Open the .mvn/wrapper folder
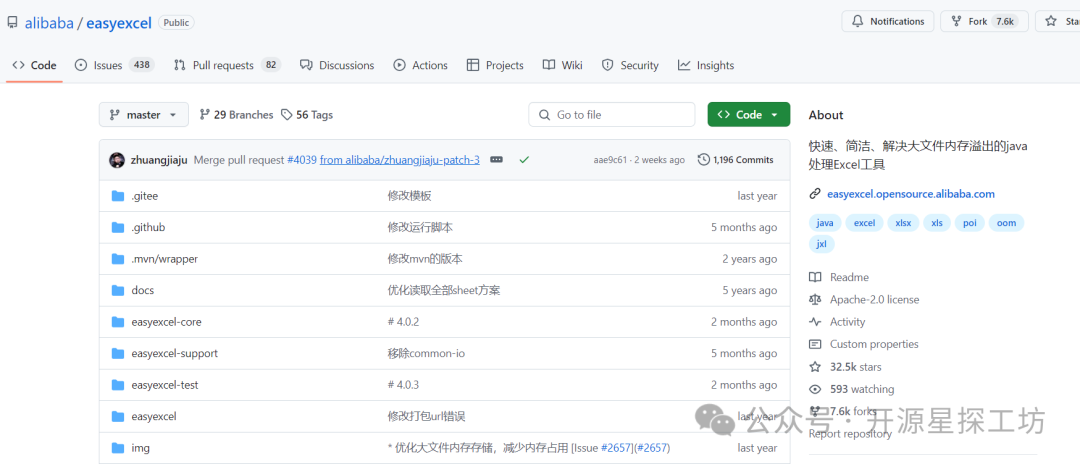The height and width of the screenshot is (464, 1080). click(x=165, y=259)
